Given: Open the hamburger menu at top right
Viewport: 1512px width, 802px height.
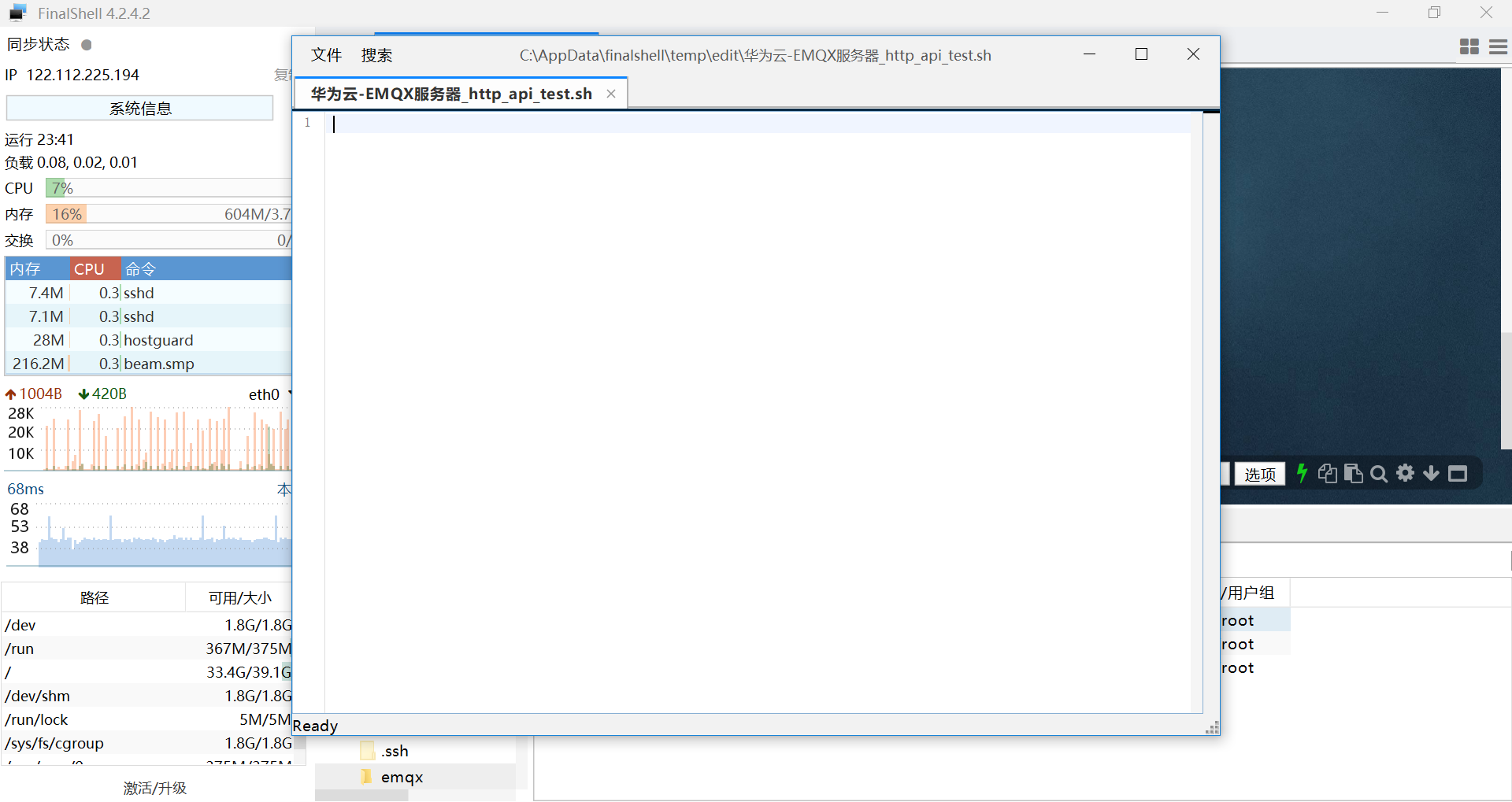Looking at the screenshot, I should [x=1499, y=46].
